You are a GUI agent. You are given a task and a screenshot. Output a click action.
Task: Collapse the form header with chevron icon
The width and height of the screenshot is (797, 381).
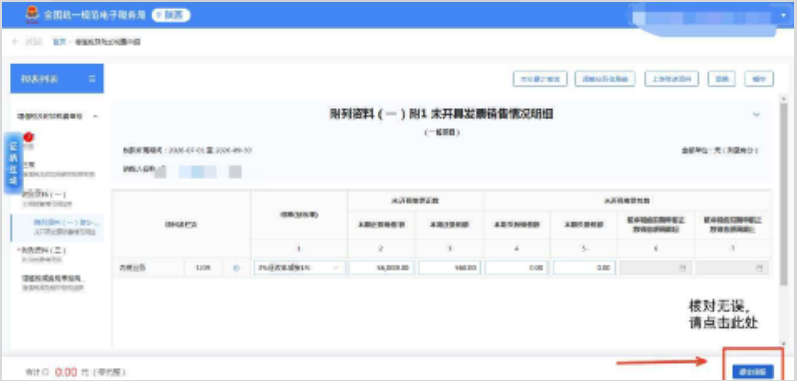coord(756,115)
